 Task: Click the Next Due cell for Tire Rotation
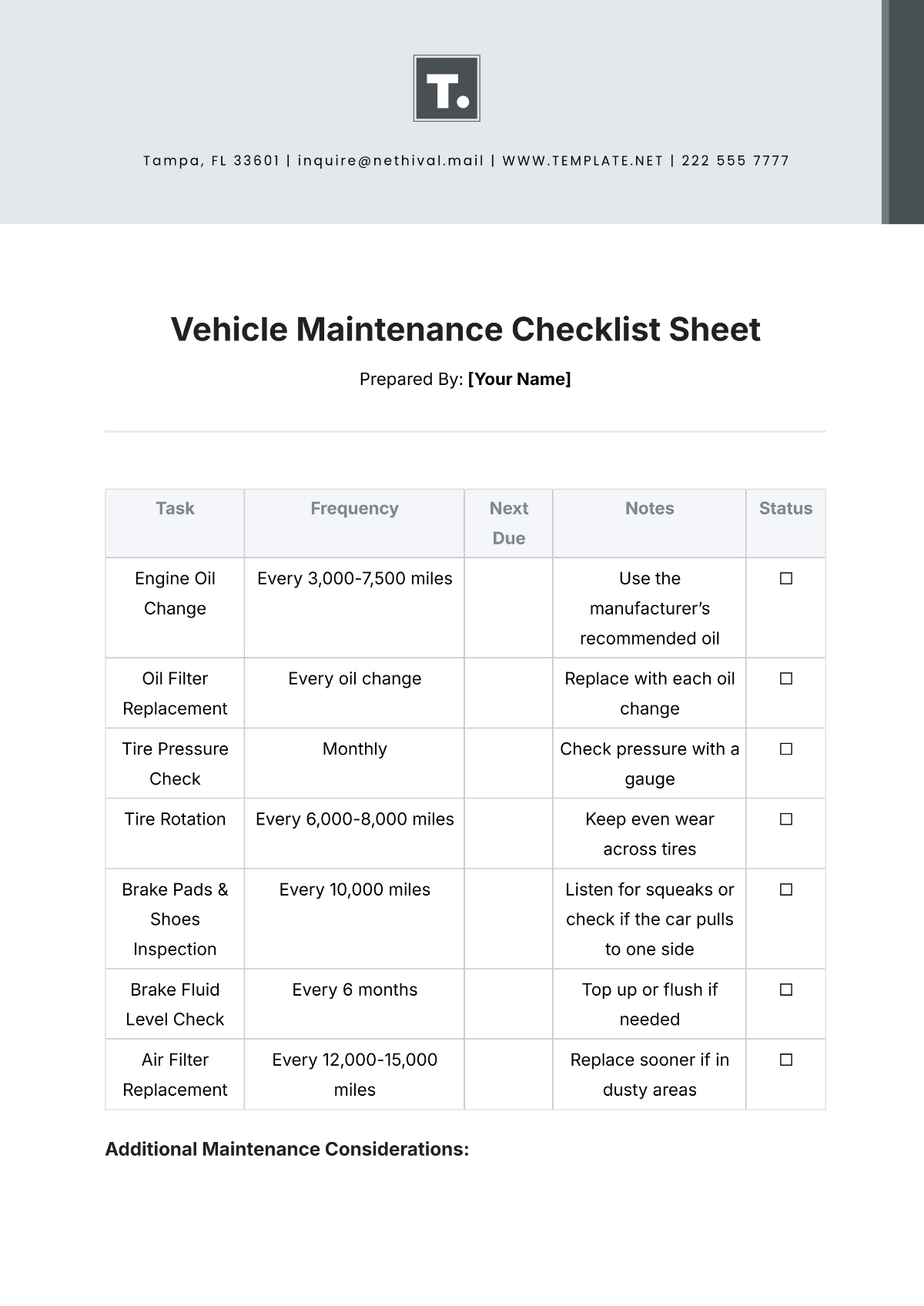coord(508,833)
